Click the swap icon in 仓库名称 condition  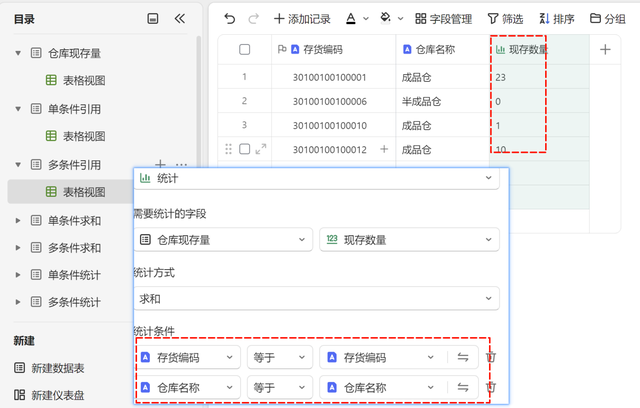coord(463,387)
